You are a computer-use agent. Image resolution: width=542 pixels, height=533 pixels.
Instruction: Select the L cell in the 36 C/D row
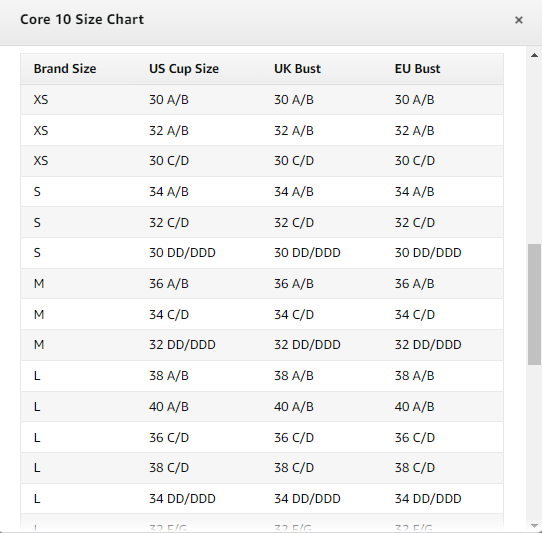click(x=37, y=438)
